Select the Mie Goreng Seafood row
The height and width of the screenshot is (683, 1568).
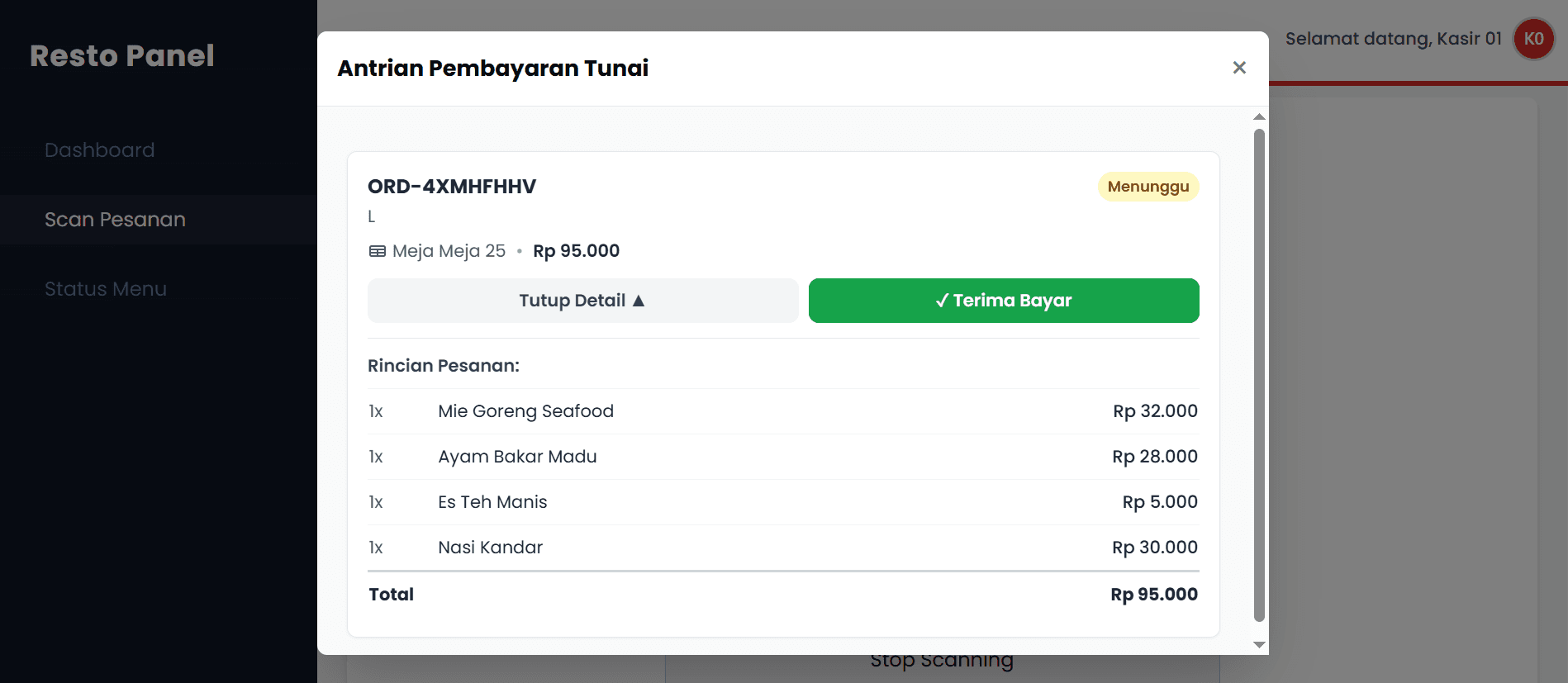click(x=782, y=411)
